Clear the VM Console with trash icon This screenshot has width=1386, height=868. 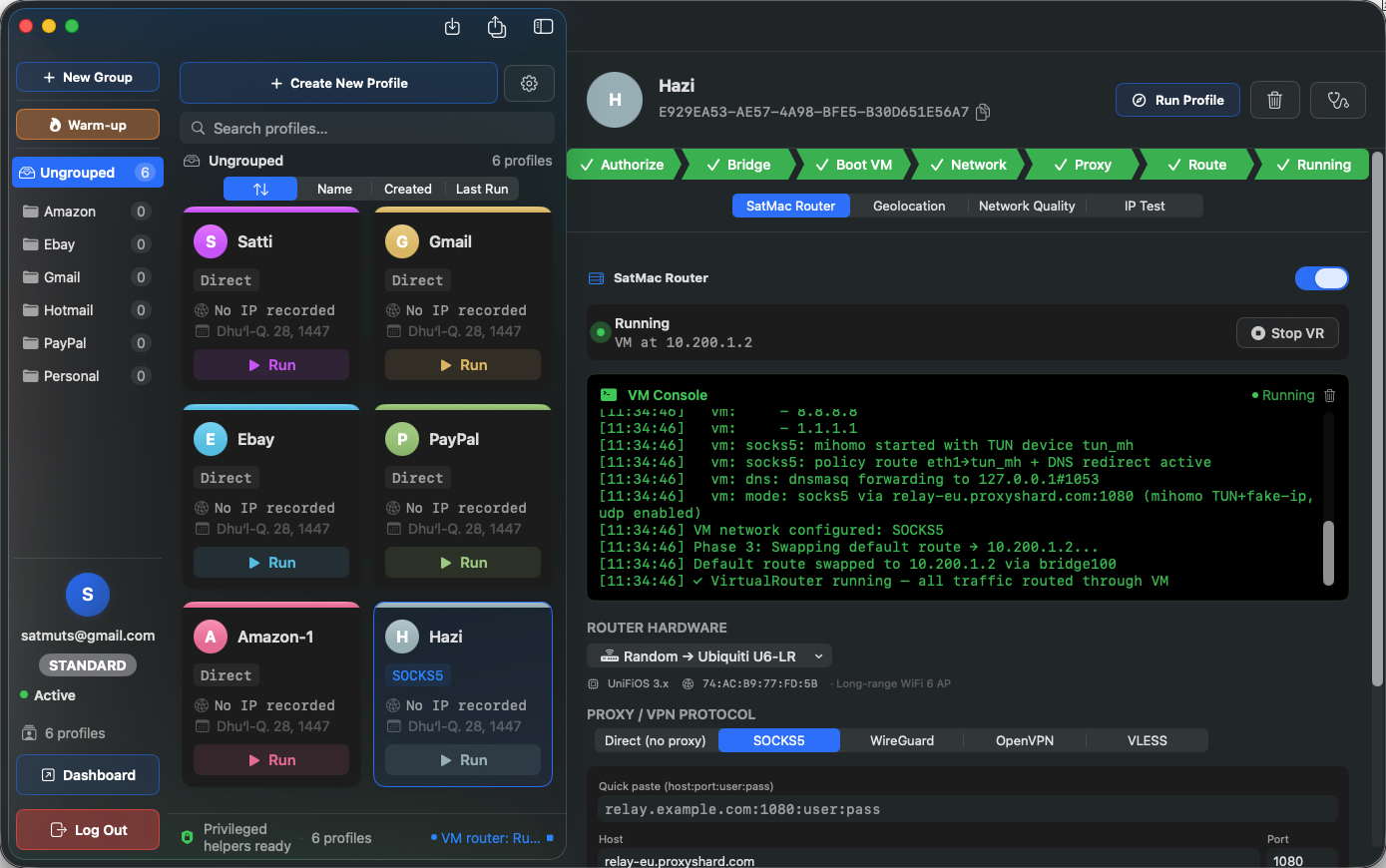(1329, 395)
